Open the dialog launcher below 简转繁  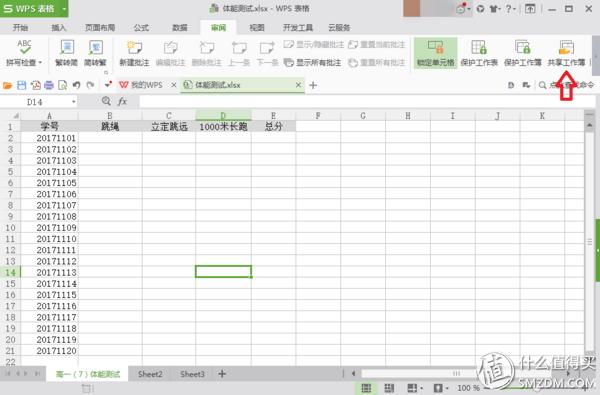coord(106,72)
